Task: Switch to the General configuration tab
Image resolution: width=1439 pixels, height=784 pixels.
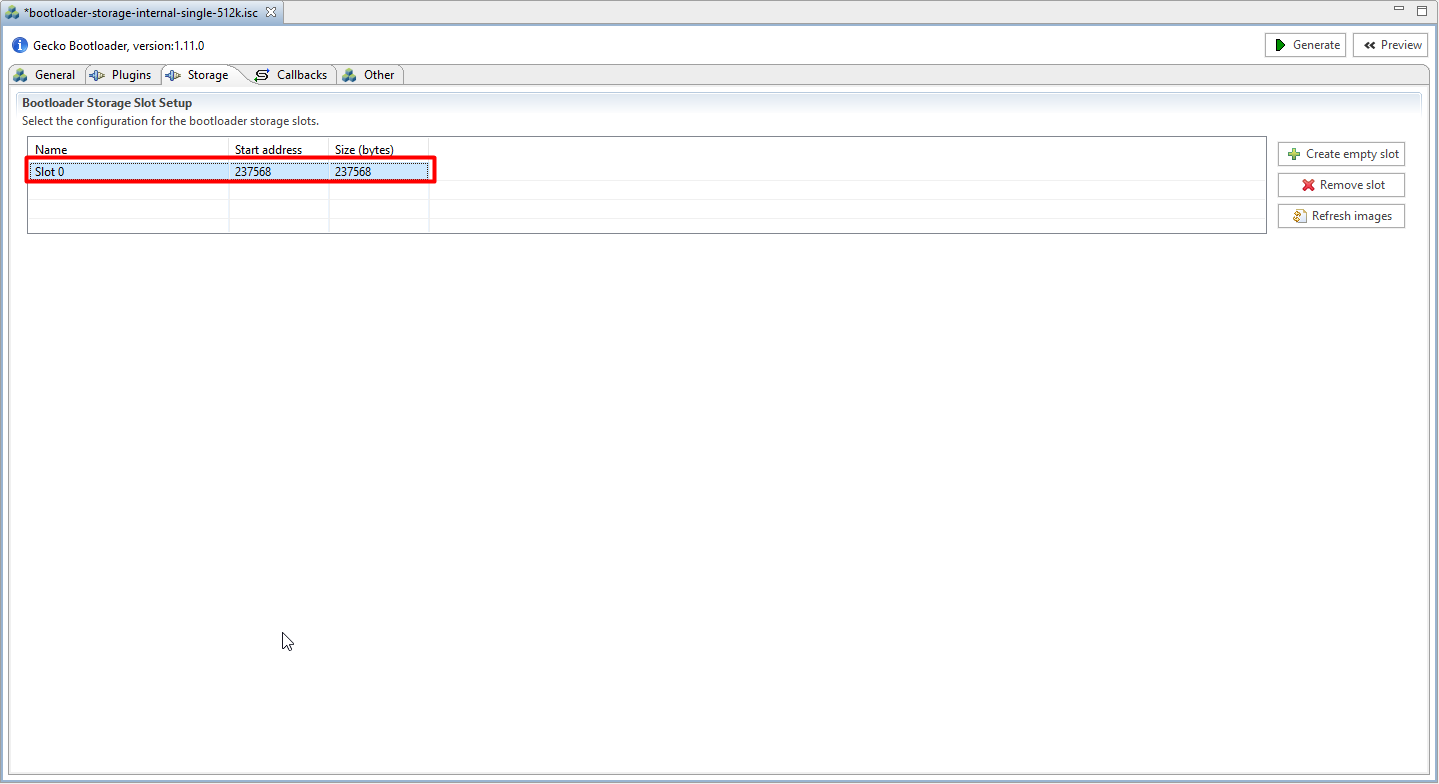Action: 55,74
